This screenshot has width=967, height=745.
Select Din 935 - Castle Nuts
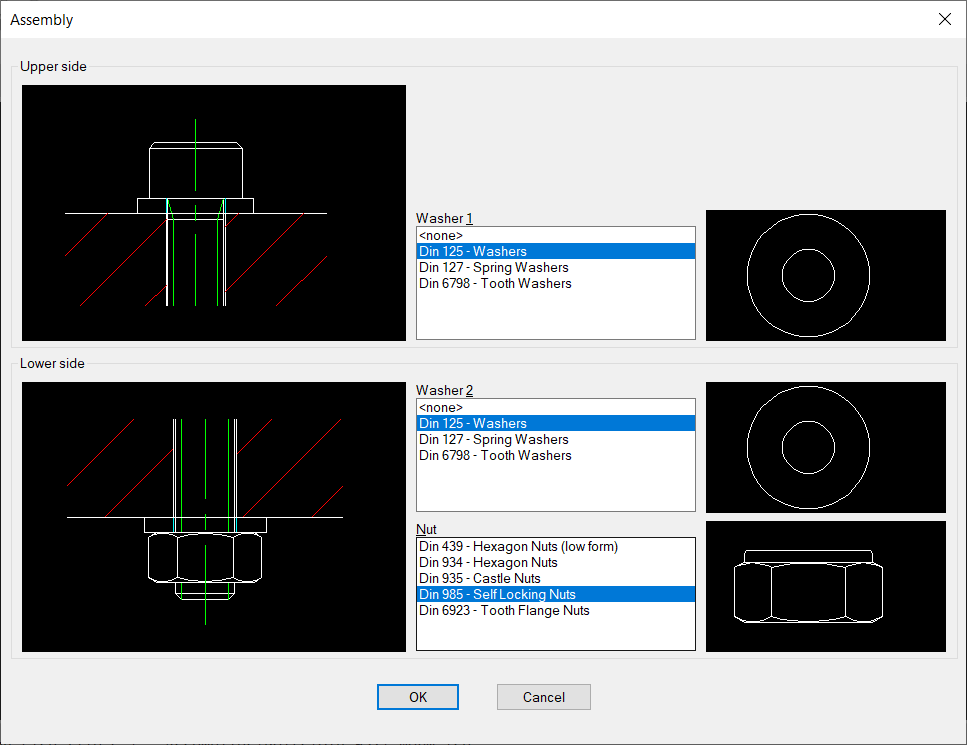point(556,578)
